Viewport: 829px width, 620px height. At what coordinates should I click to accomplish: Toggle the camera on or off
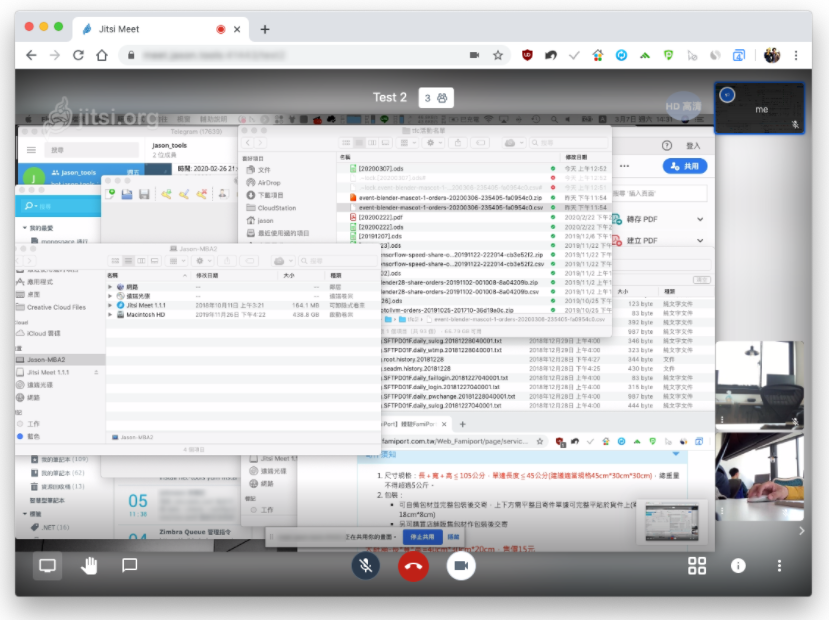461,566
